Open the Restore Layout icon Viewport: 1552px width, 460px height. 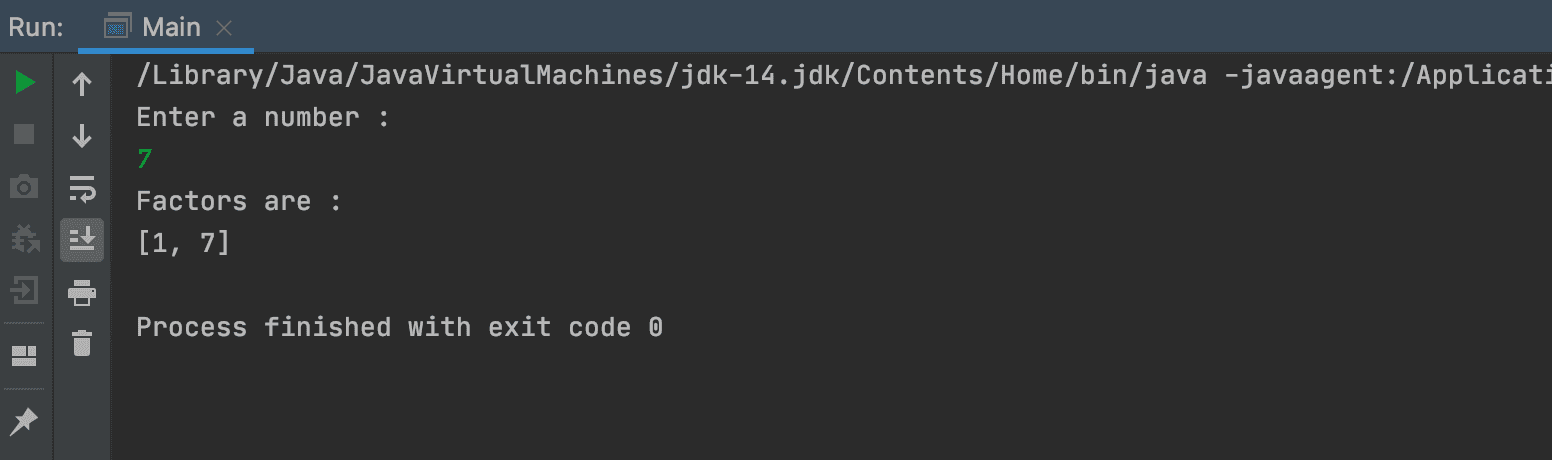25,356
